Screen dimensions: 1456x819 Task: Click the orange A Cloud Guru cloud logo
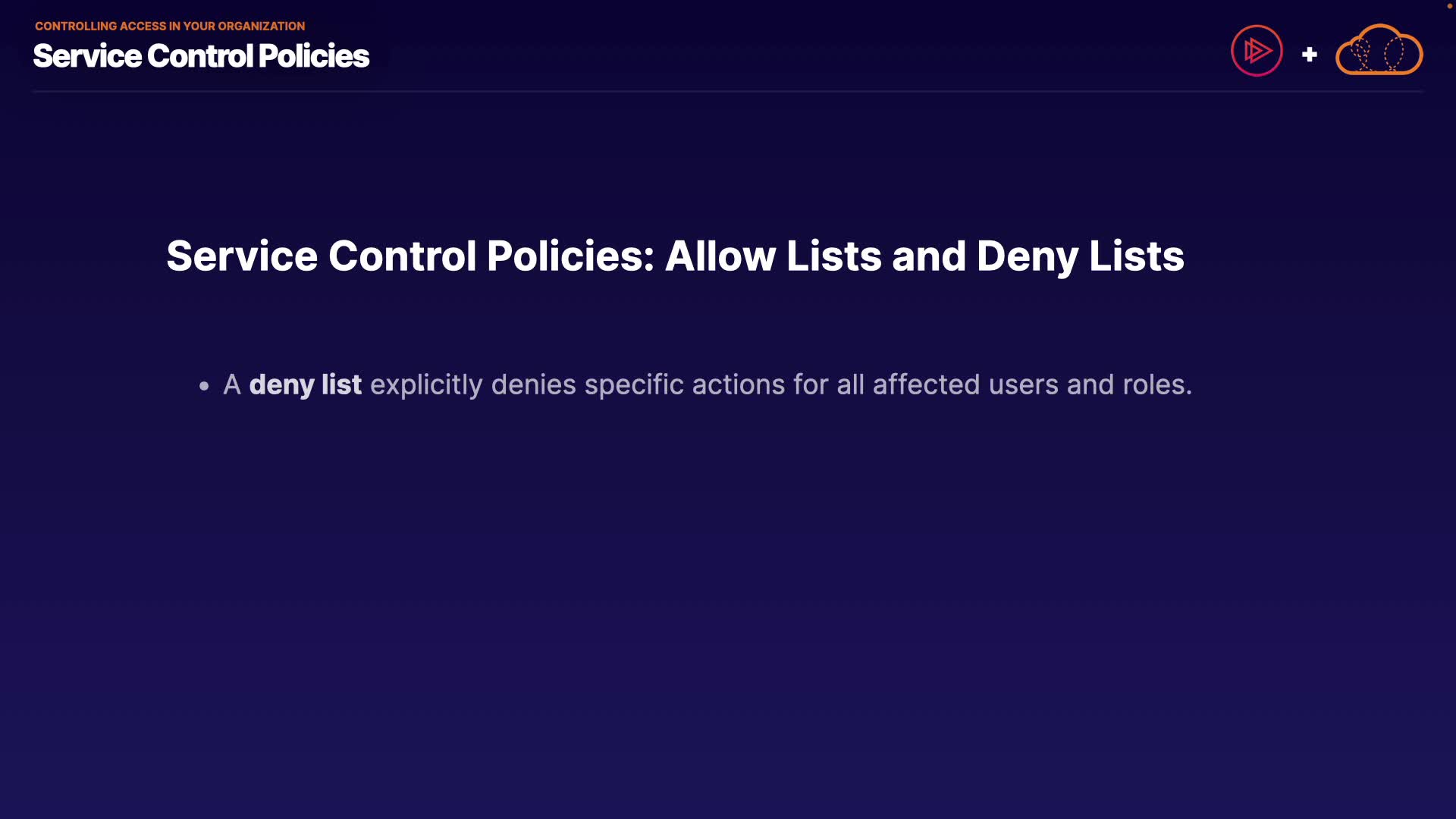tap(1379, 51)
